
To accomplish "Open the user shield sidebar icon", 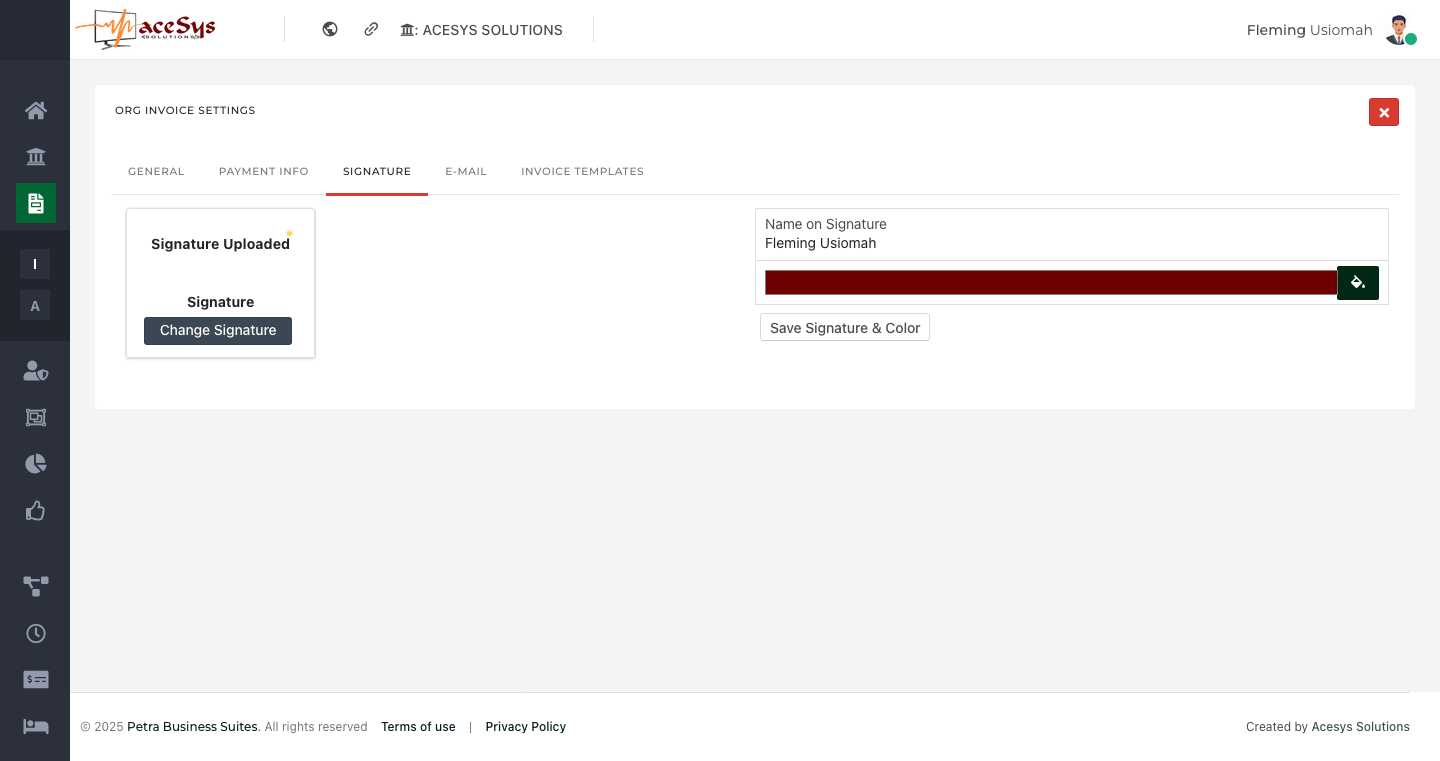I will [x=36, y=371].
